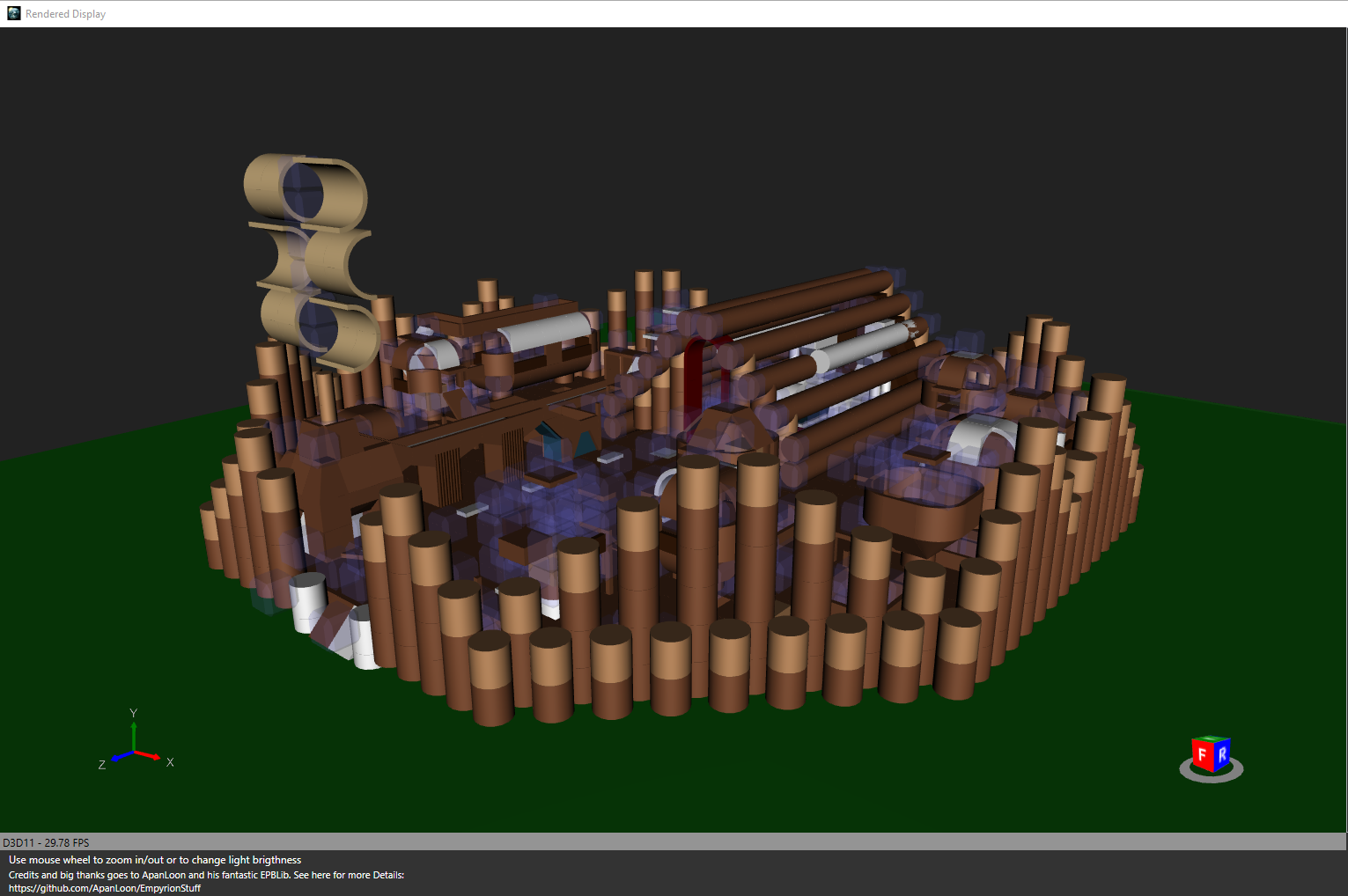The image size is (1348, 896).
Task: Click the D3D11 FPS status text
Action: pyautogui.click(x=46, y=842)
